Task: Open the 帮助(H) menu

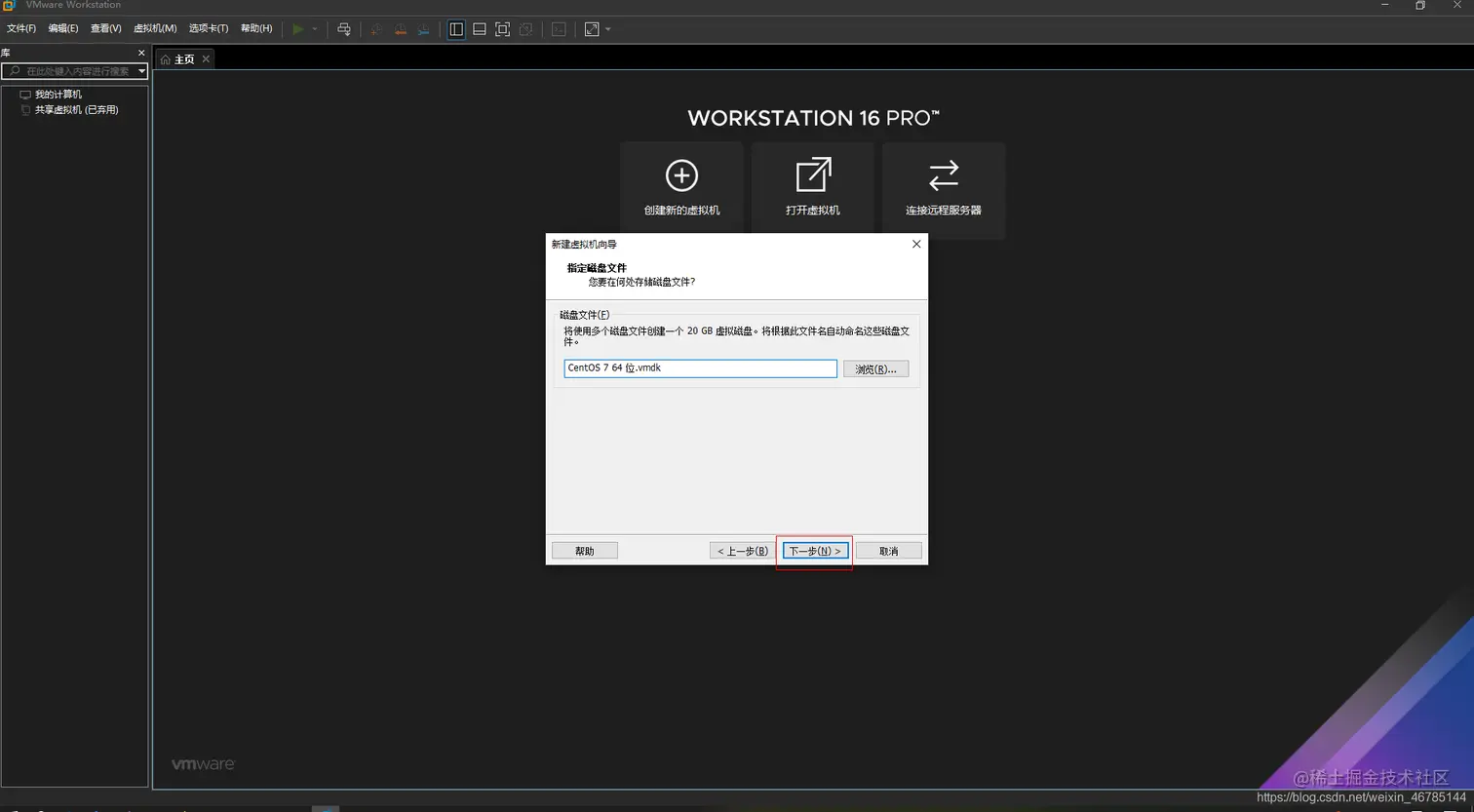Action: coord(256,29)
